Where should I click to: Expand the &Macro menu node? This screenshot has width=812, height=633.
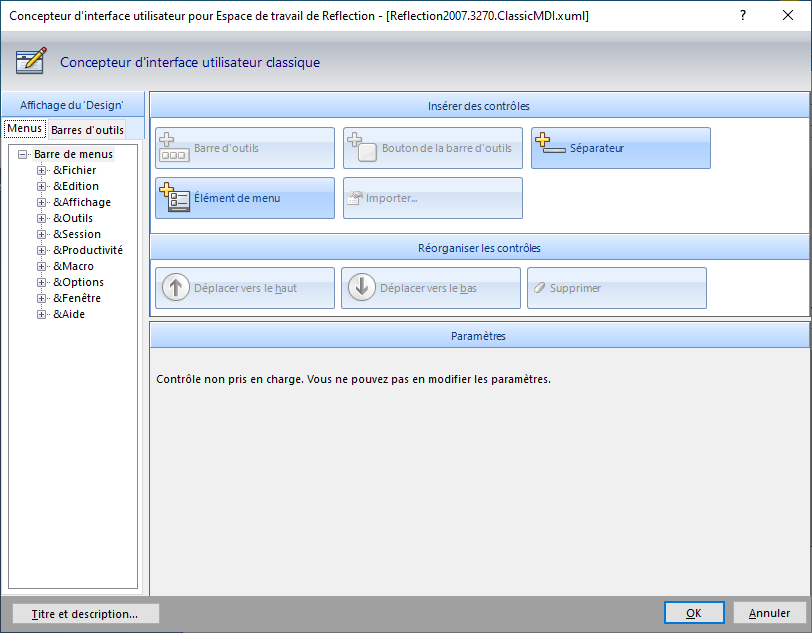click(41, 267)
